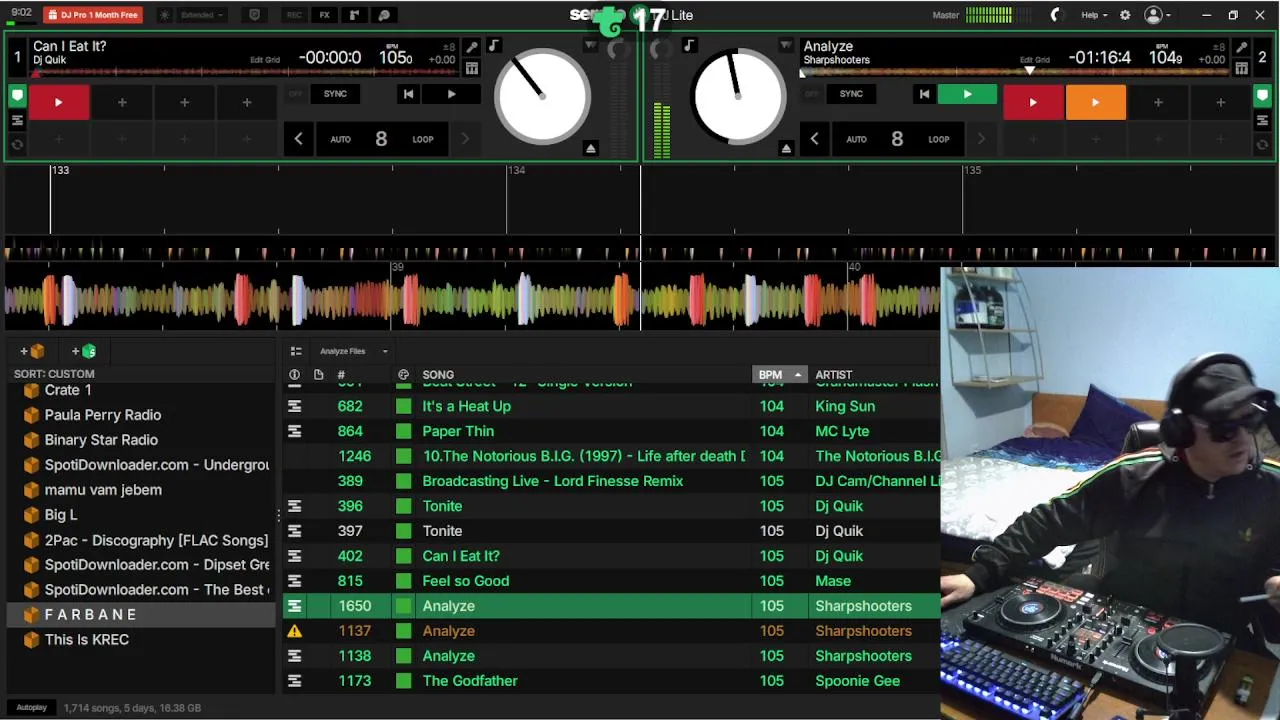Toggle the AUTO loop on deck 1
This screenshot has height=720, width=1280.
click(340, 139)
